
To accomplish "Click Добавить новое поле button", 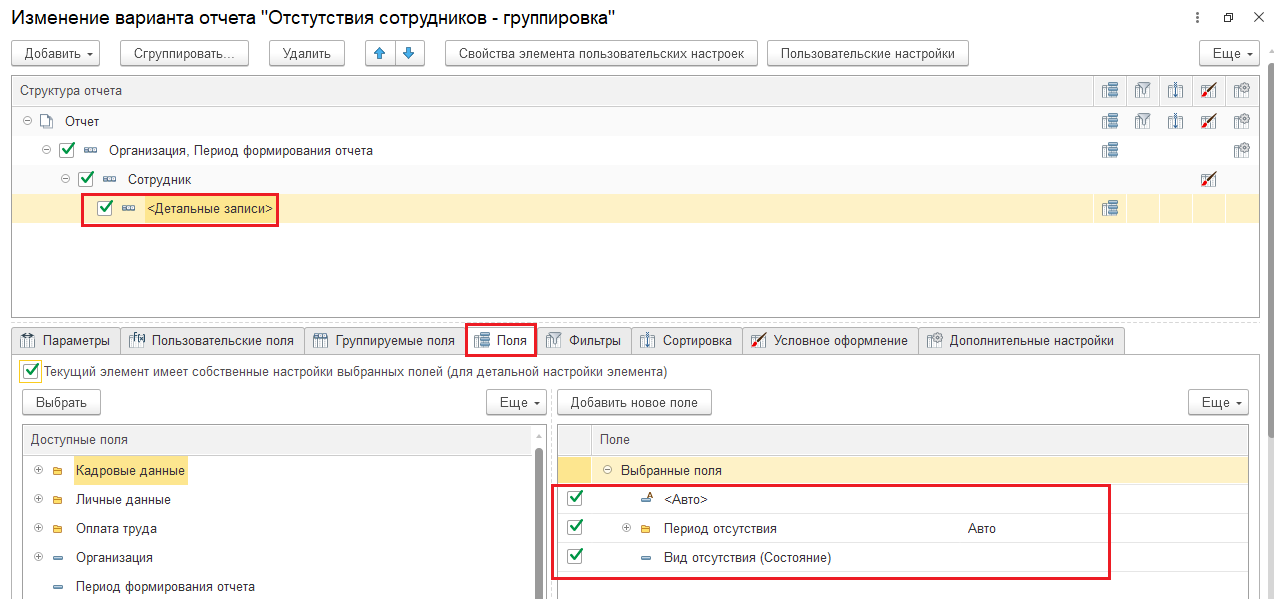I will (634, 402).
